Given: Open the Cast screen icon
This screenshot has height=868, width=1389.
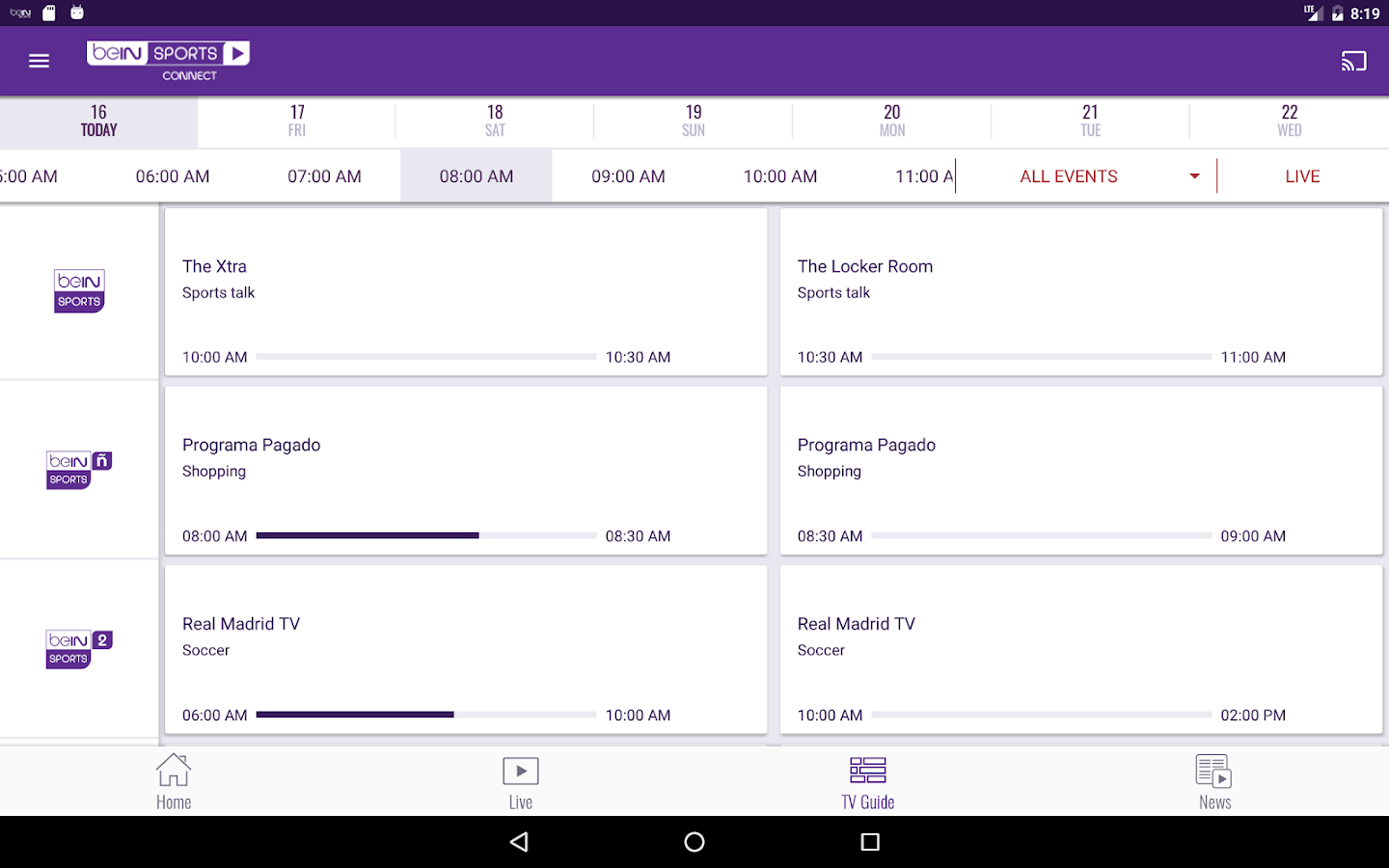Looking at the screenshot, I should pyautogui.click(x=1353, y=61).
